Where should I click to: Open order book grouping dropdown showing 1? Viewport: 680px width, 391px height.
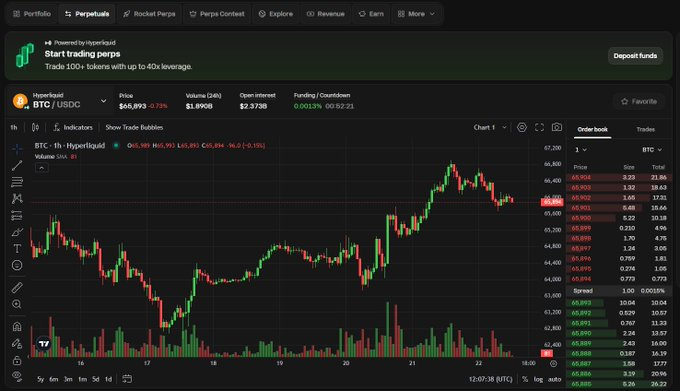point(581,150)
